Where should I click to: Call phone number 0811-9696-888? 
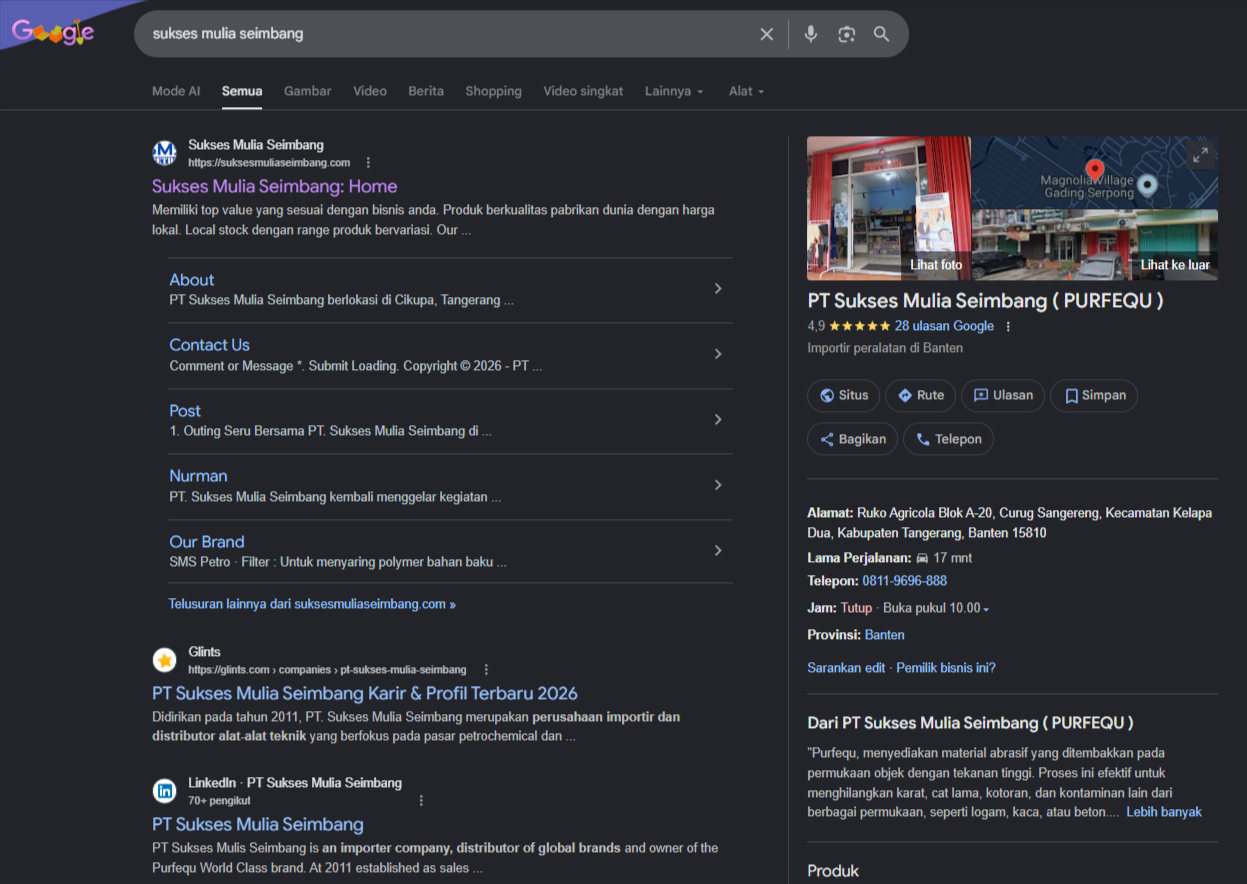(904, 581)
